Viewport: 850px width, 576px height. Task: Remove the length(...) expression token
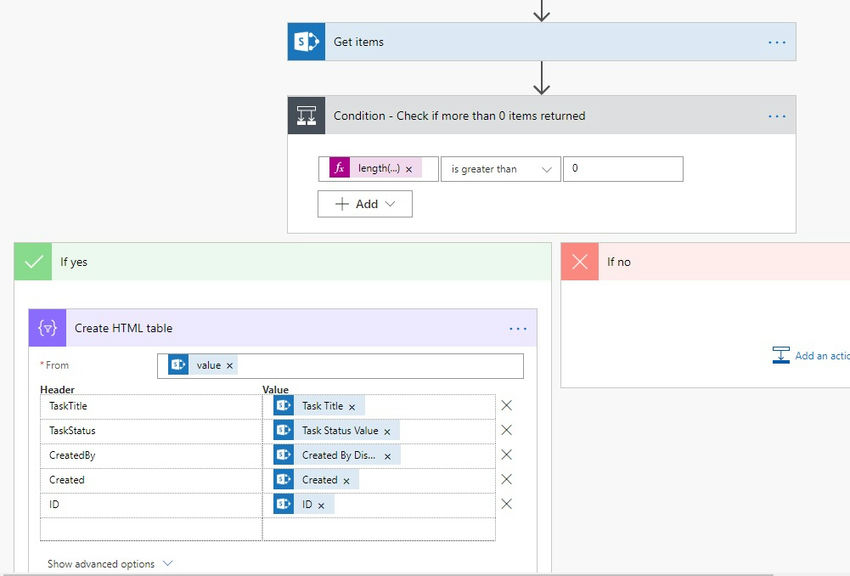(409, 170)
